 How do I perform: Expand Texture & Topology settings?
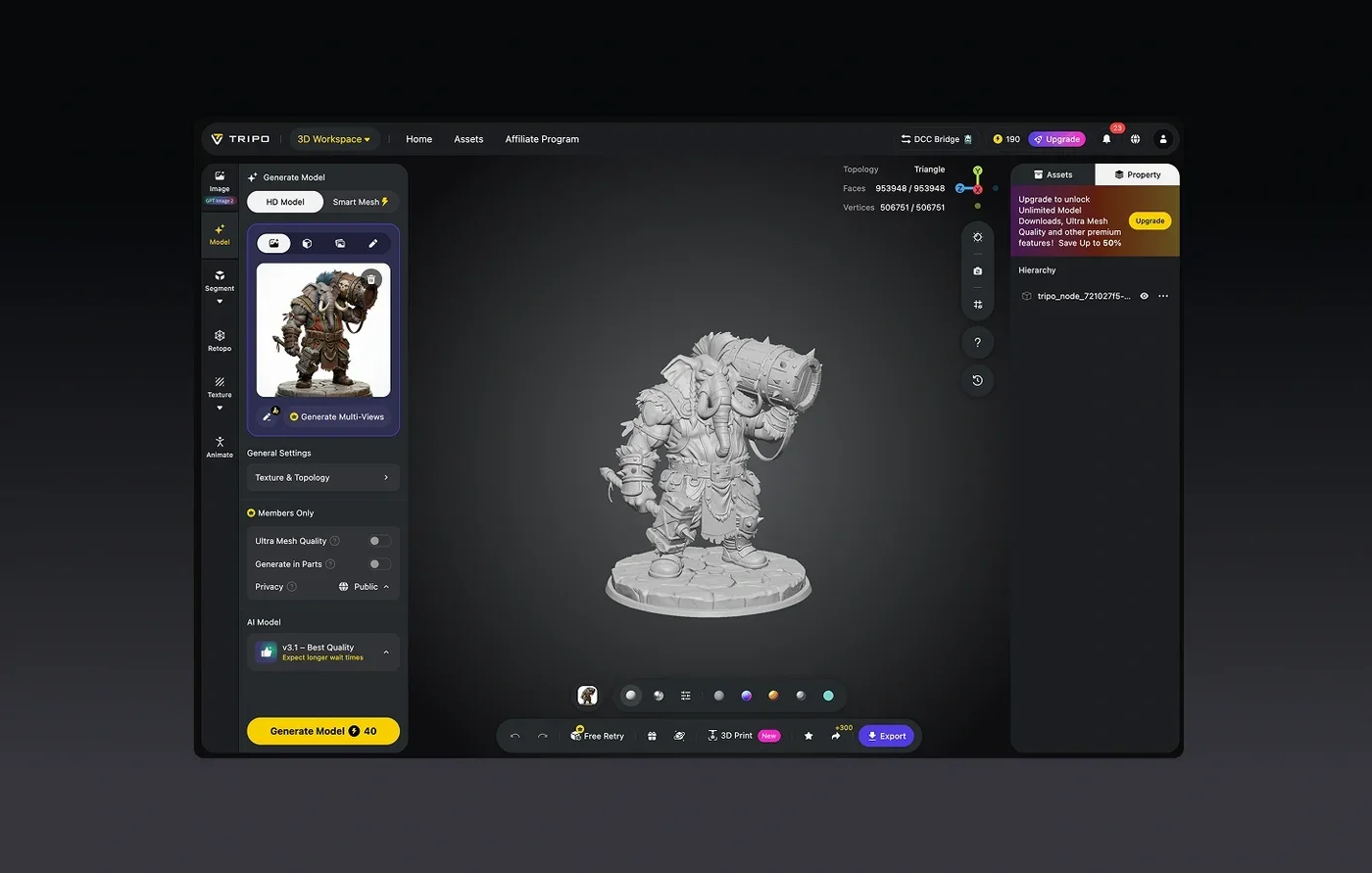[x=323, y=478]
